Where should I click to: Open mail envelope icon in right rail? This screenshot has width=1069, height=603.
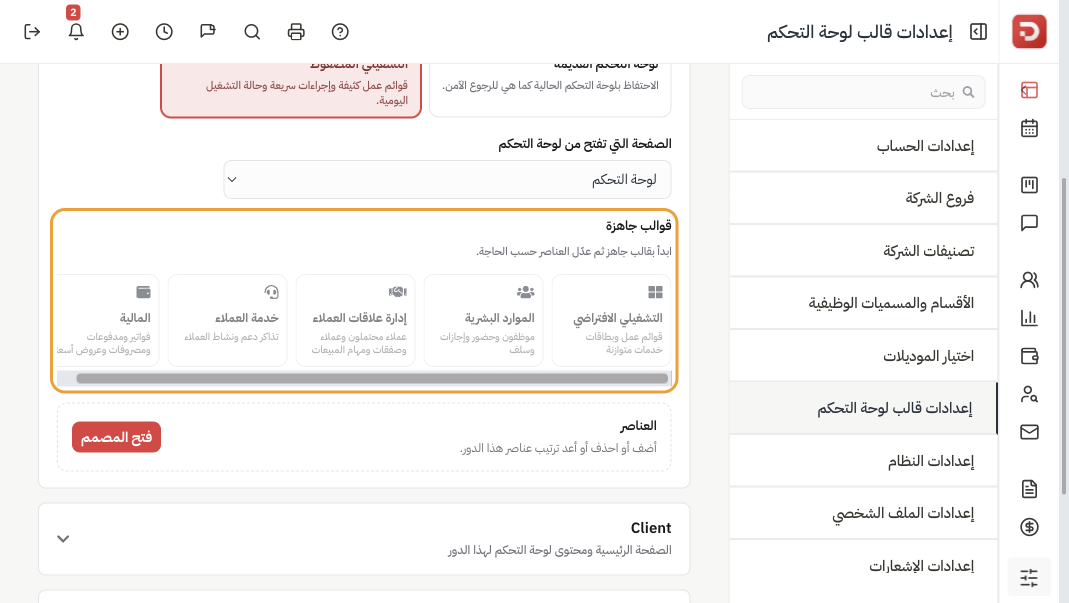[1029, 432]
